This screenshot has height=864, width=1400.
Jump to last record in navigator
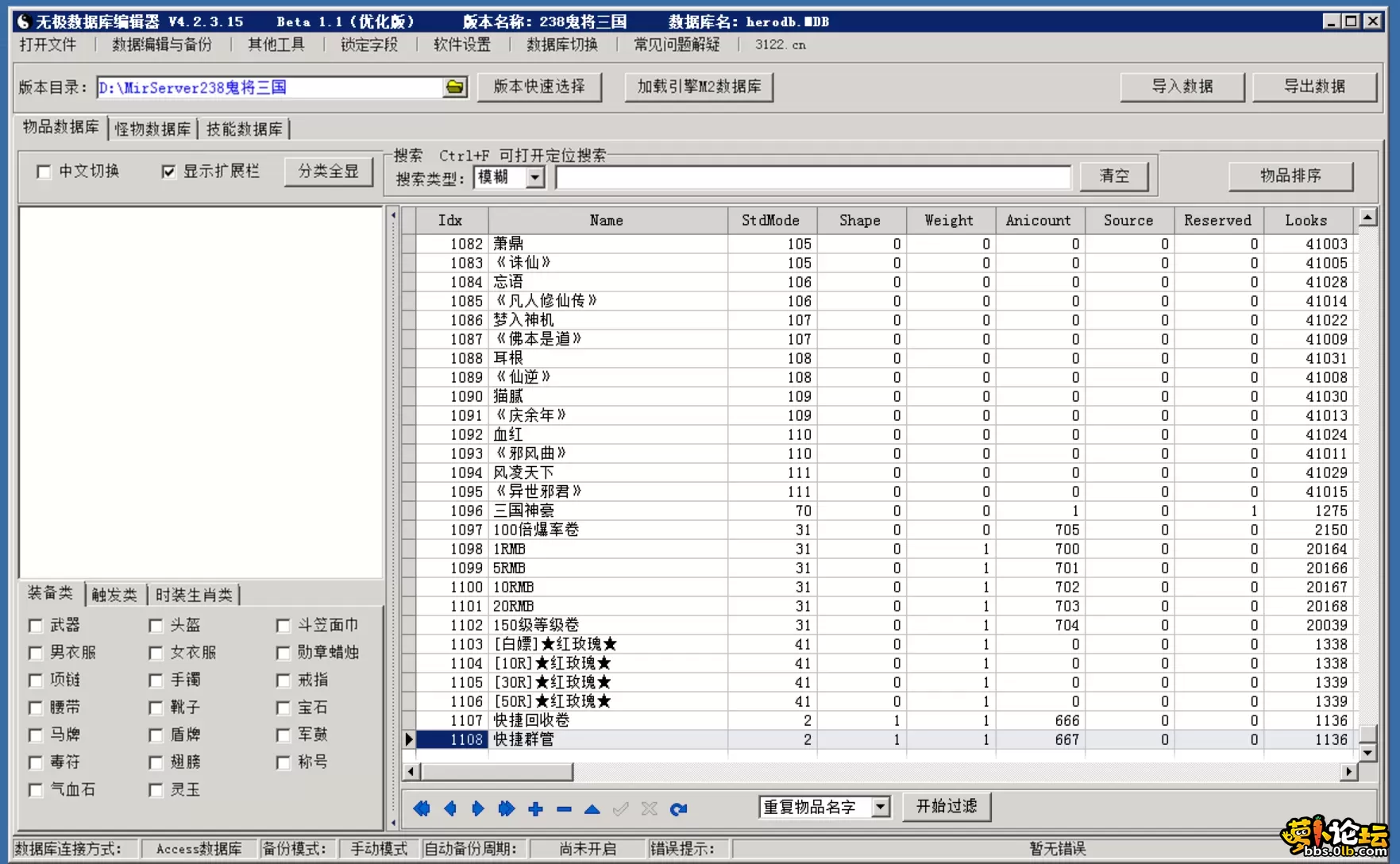(507, 808)
